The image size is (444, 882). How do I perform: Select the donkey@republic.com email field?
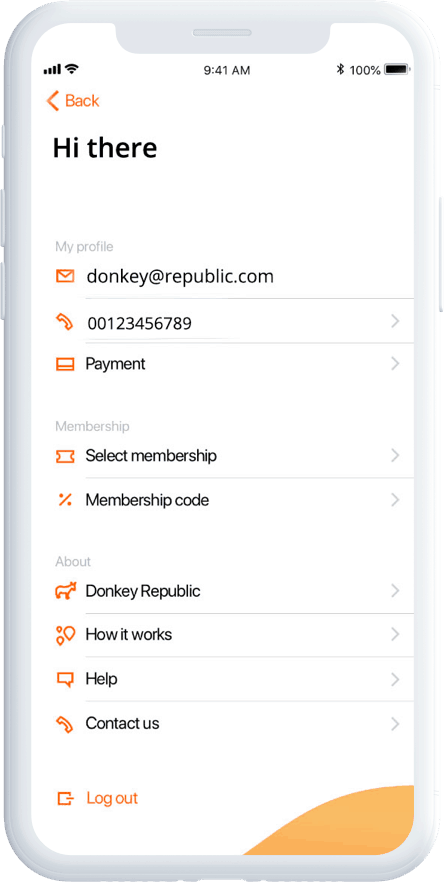pyautogui.click(x=234, y=276)
